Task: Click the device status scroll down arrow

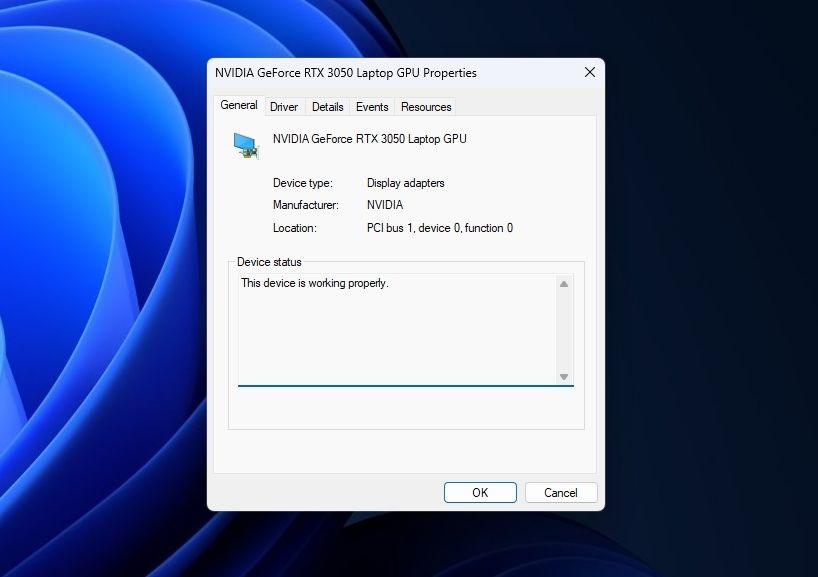Action: pos(564,377)
